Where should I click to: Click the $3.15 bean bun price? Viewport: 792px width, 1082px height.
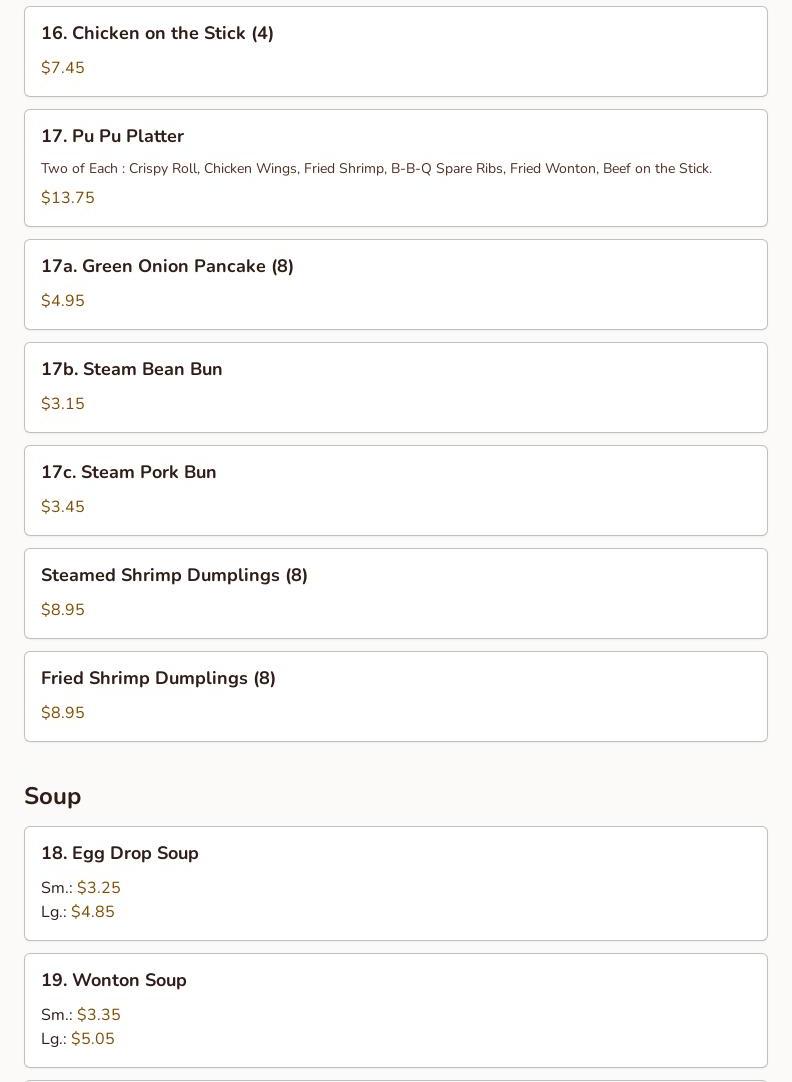click(63, 404)
